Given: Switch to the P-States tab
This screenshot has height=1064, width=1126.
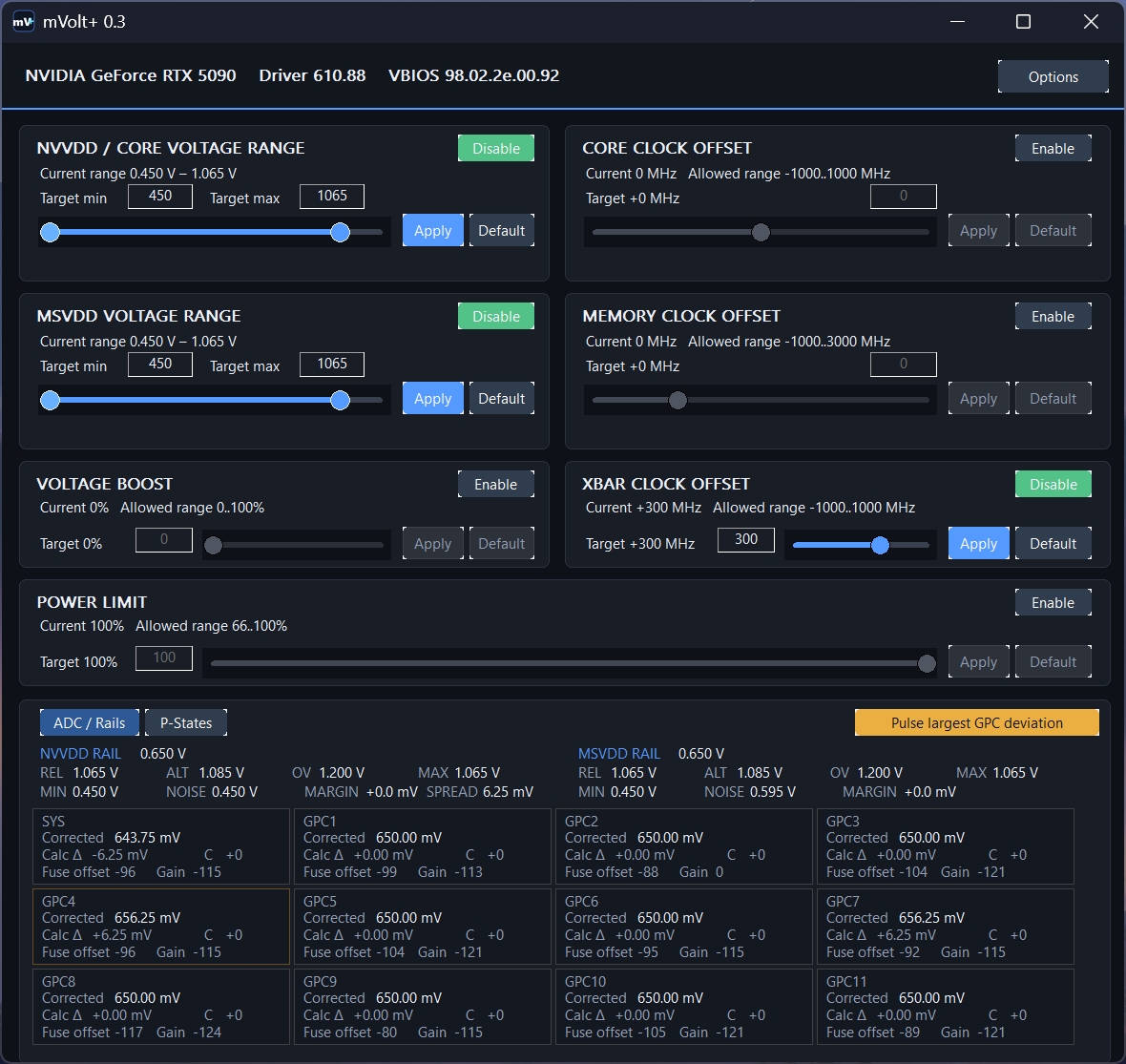Looking at the screenshot, I should point(186,722).
